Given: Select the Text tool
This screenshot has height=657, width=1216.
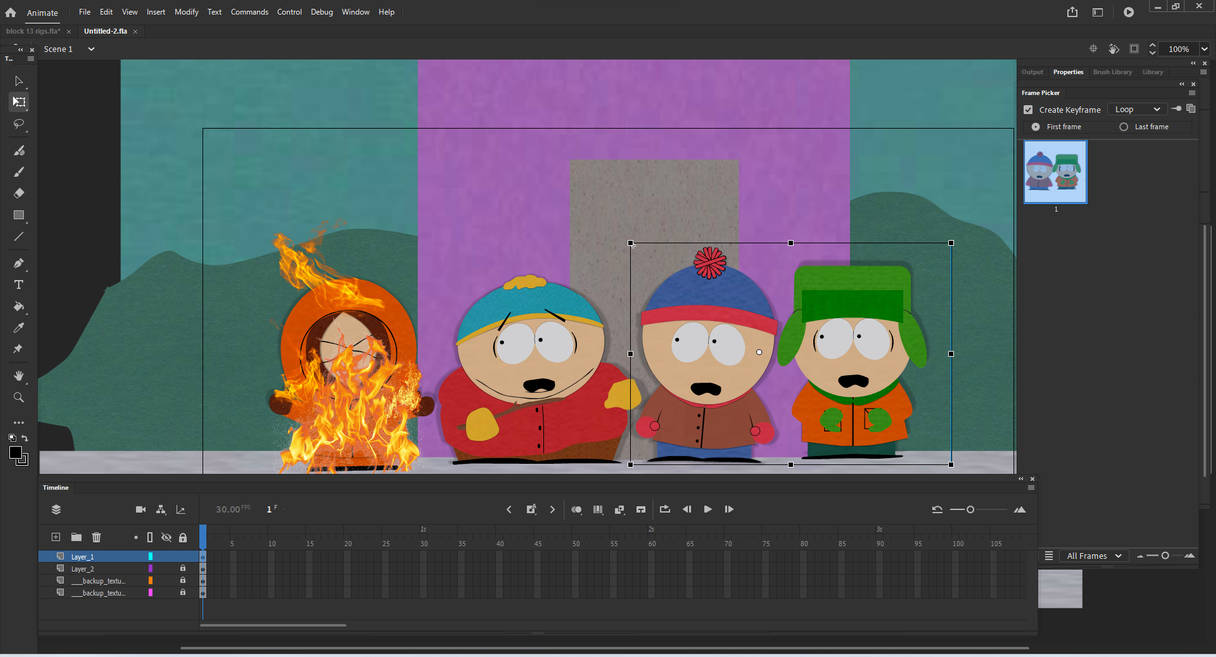Looking at the screenshot, I should (x=18, y=285).
